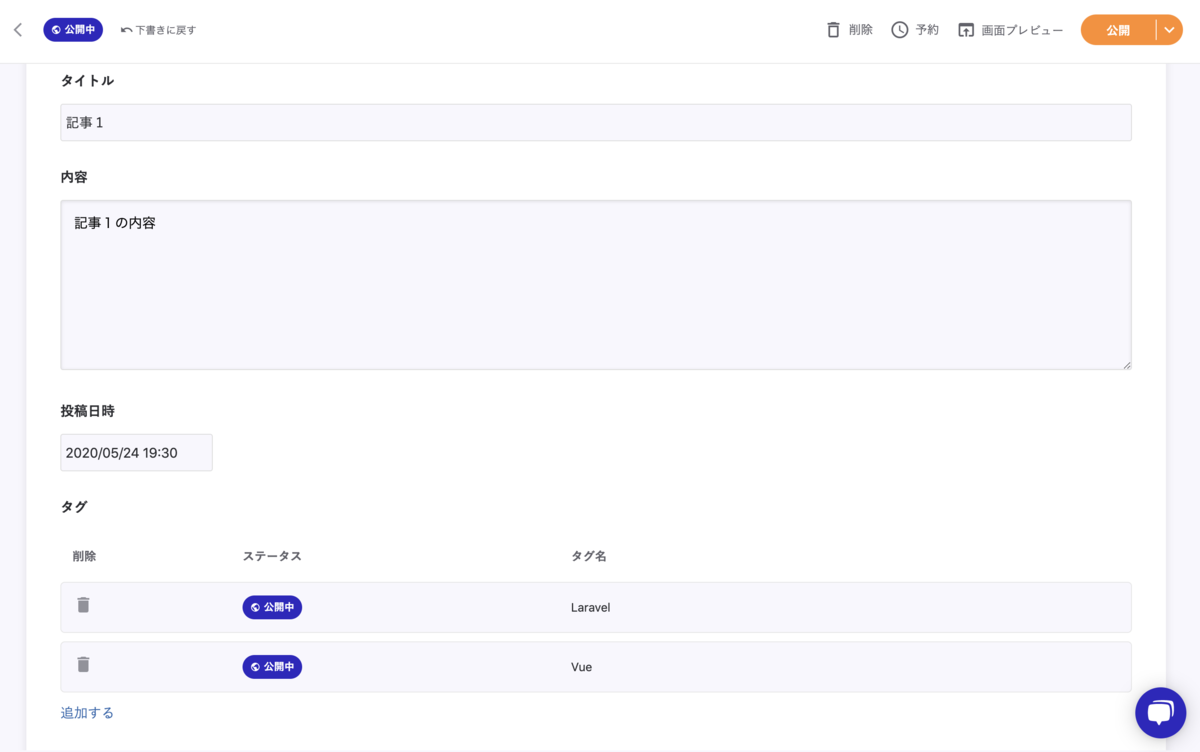Click the タイトル field label

click(87, 81)
